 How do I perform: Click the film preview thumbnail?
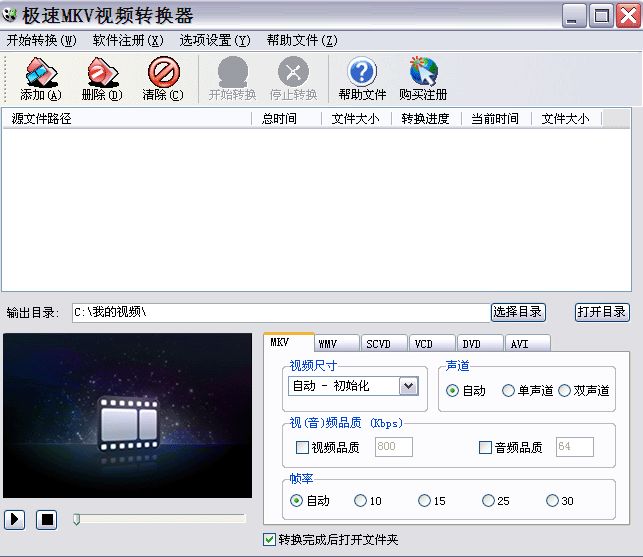coord(128,415)
